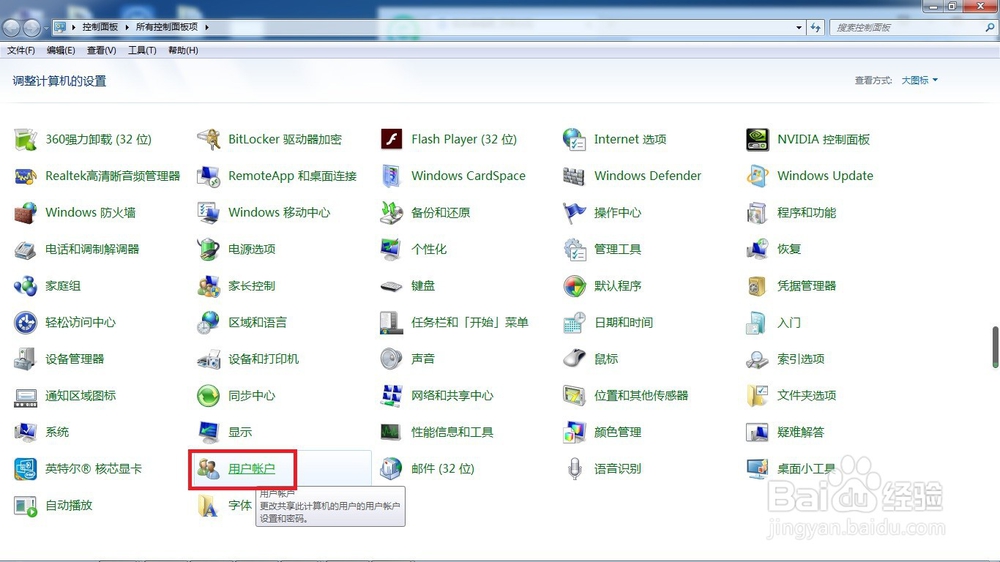Click the 疑难解答 link
Image resolution: width=1000 pixels, height=562 pixels.
[x=800, y=432]
